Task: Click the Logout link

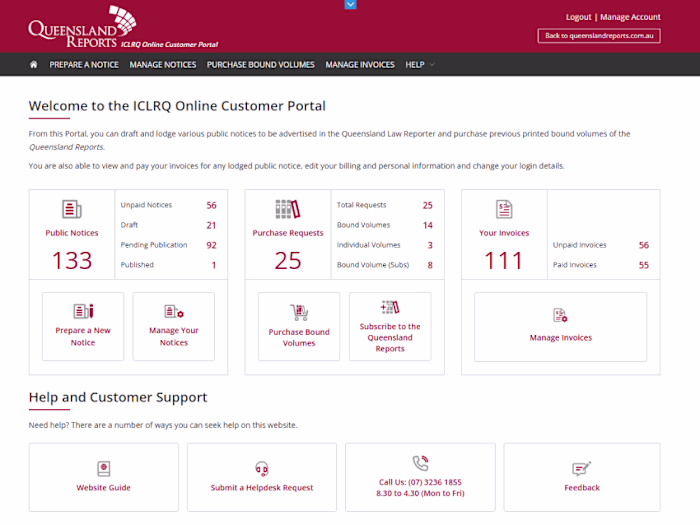Action: click(578, 17)
